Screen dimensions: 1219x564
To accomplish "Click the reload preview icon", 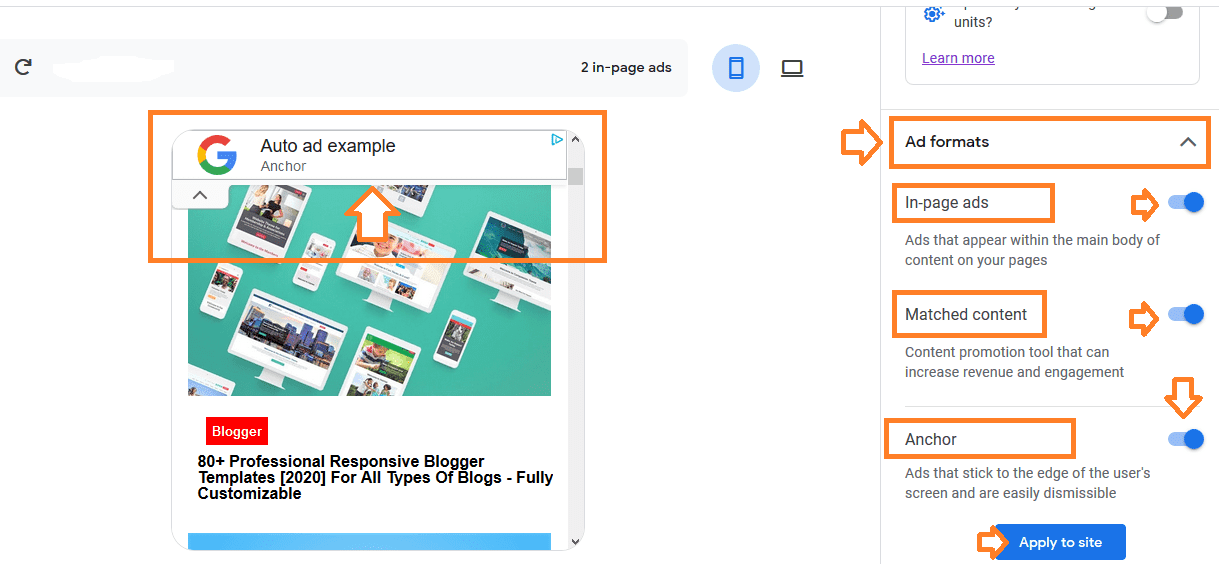I will (23, 67).
